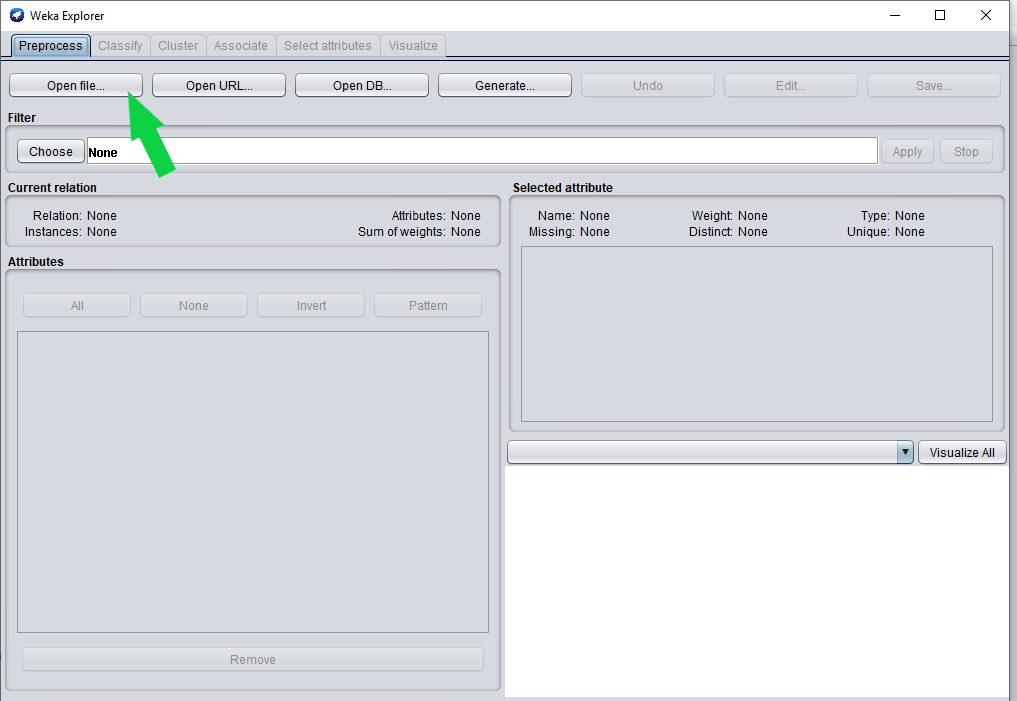Image resolution: width=1017 pixels, height=701 pixels.
Task: Edit the current dataset
Action: point(790,85)
